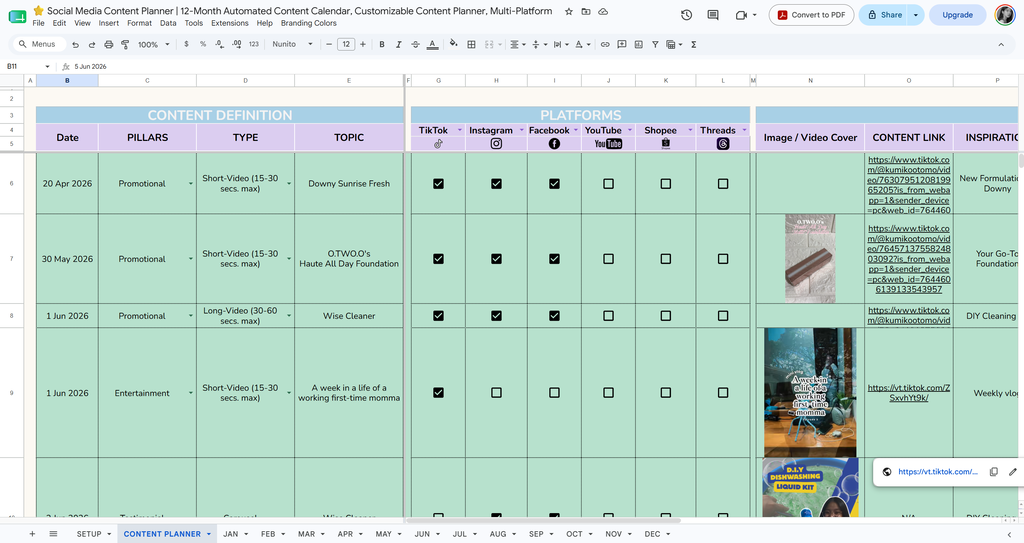Apply strikethrough formatting

tap(415, 44)
